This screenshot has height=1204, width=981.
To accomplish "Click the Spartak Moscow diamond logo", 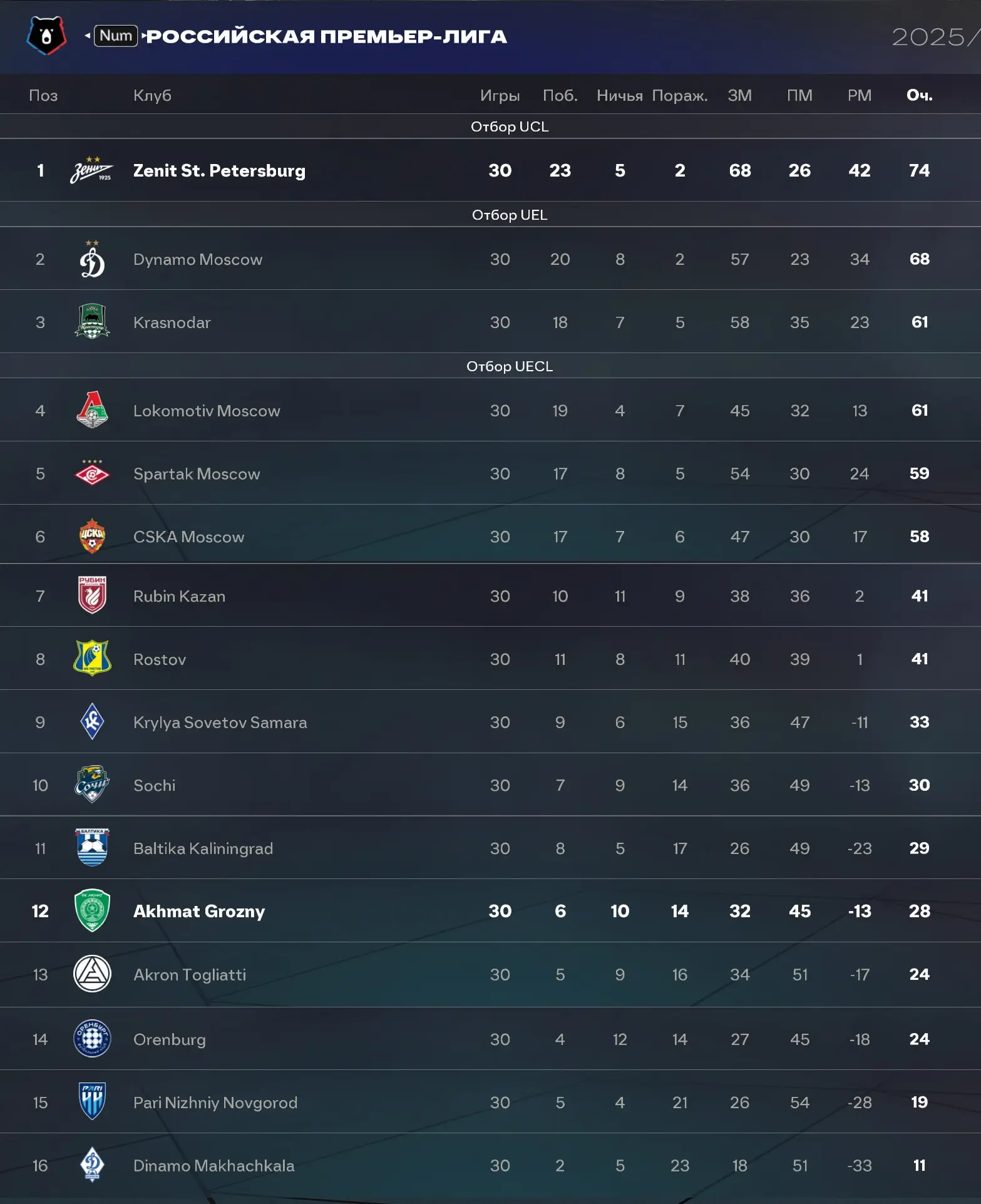I will [x=92, y=473].
